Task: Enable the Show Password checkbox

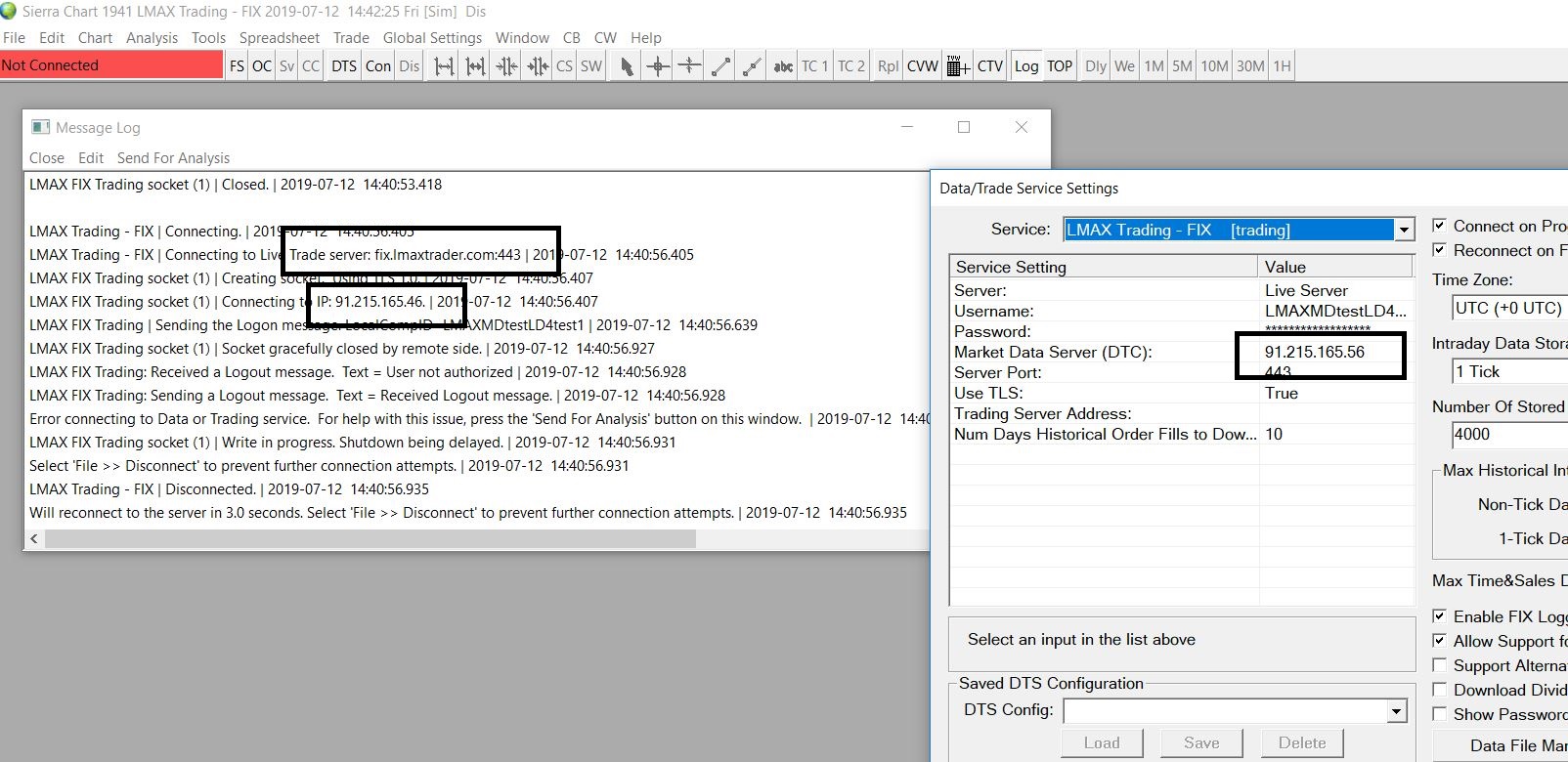Action: (x=1439, y=714)
